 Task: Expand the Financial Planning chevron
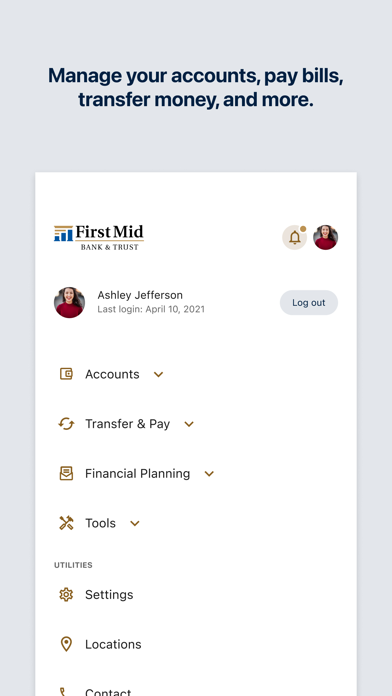click(209, 474)
